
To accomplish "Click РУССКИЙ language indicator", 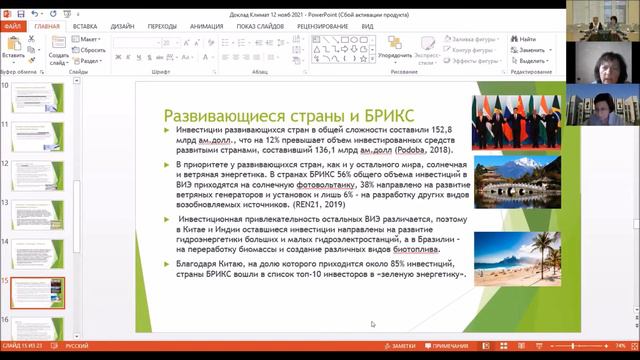I will tap(77, 346).
